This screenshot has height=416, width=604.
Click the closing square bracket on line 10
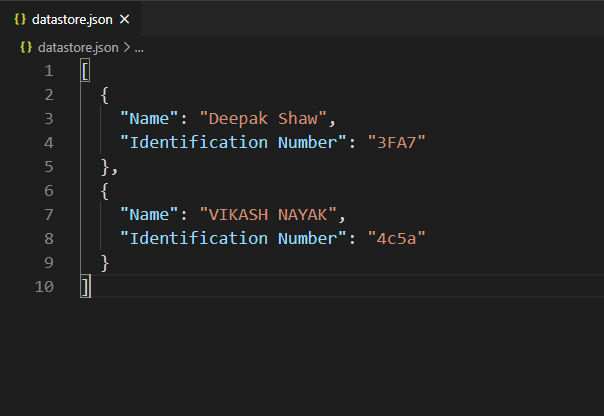[86, 286]
